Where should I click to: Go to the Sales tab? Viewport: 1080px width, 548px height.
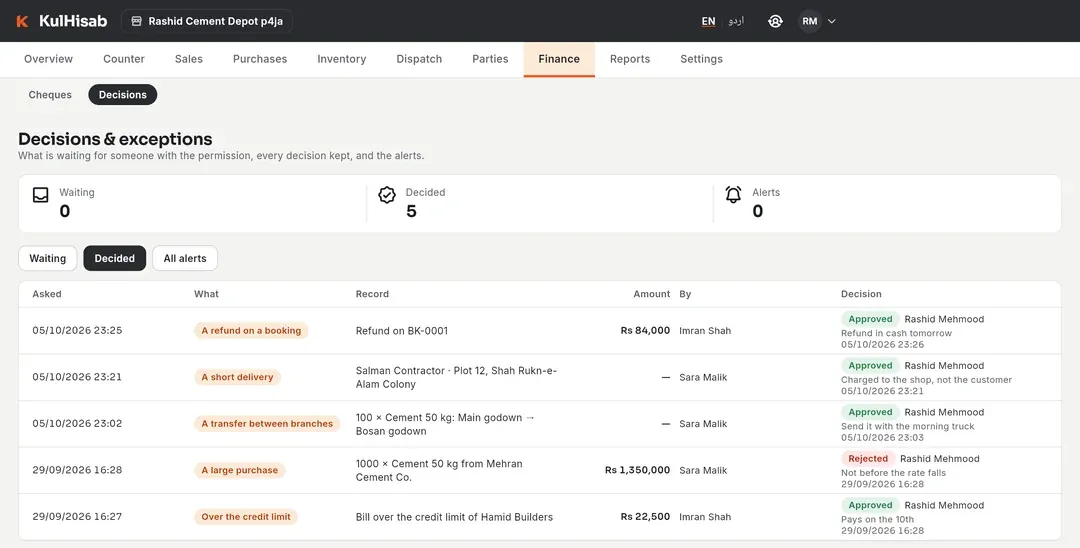coord(189,59)
